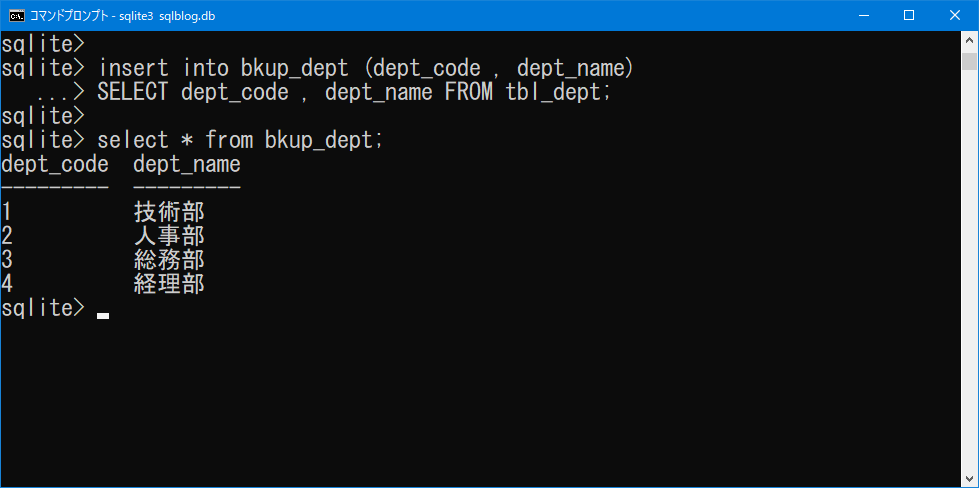Click the blinking cursor at the last prompt

(x=103, y=315)
